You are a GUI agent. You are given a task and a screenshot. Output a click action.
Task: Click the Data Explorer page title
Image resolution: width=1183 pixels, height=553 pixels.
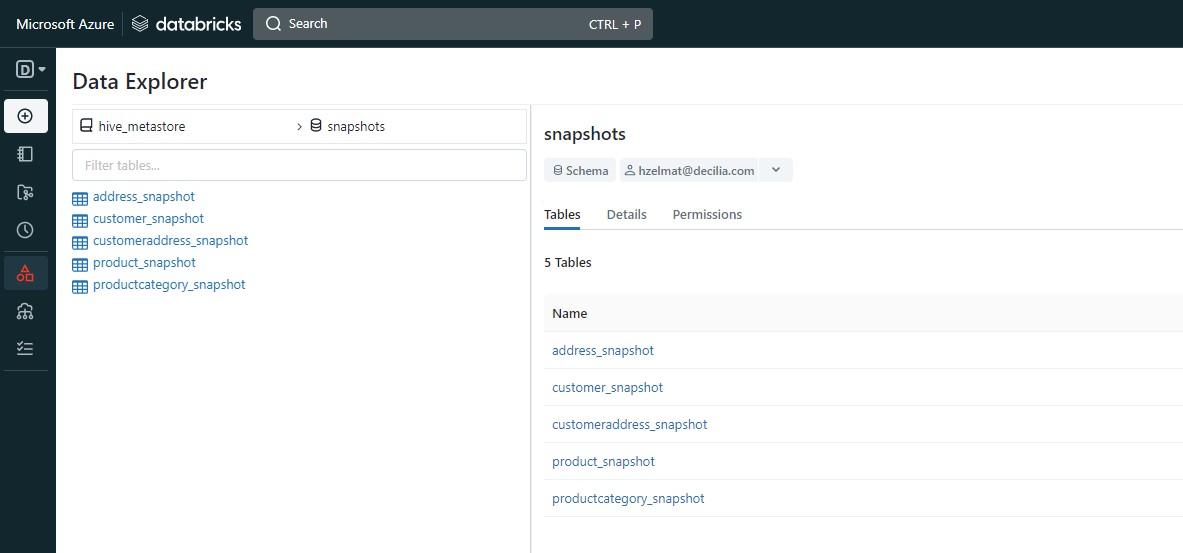click(x=140, y=81)
